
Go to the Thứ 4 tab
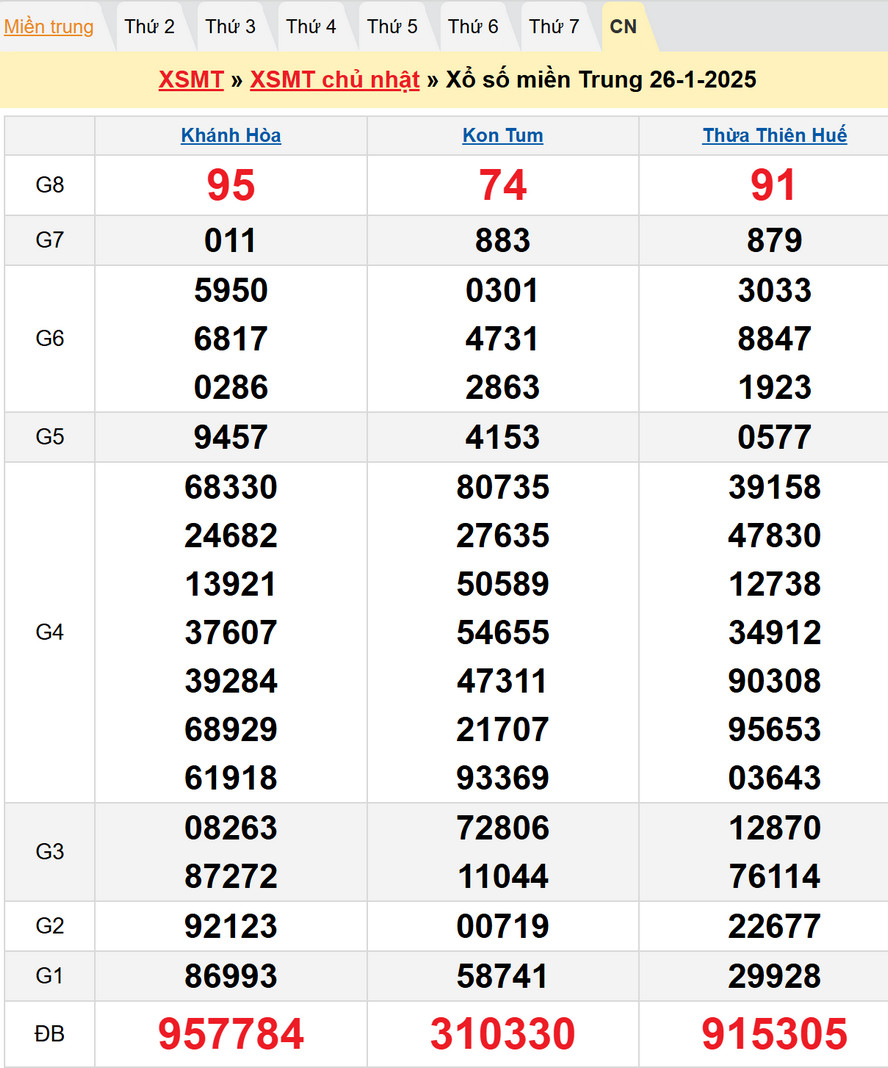pos(311,27)
